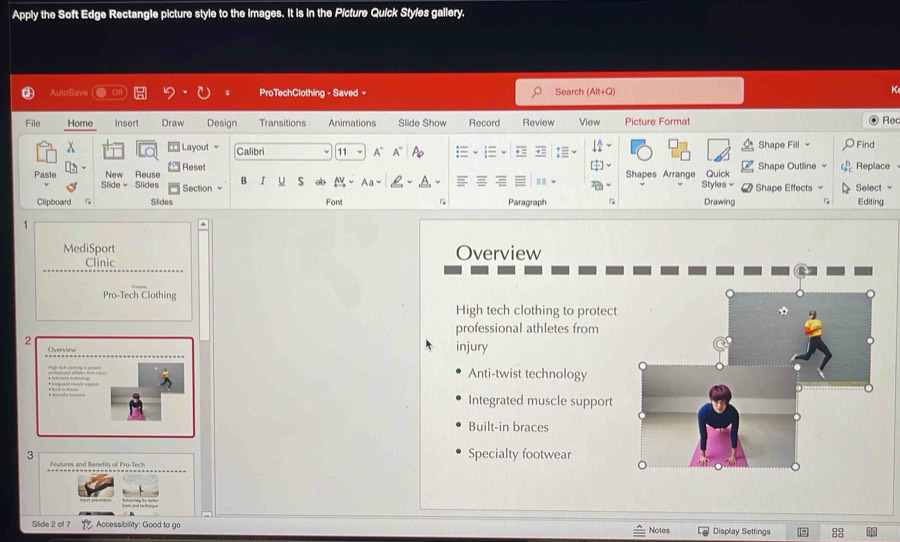The height and width of the screenshot is (542, 900).
Task: Open the Layout dropdown
Action: coord(194,147)
